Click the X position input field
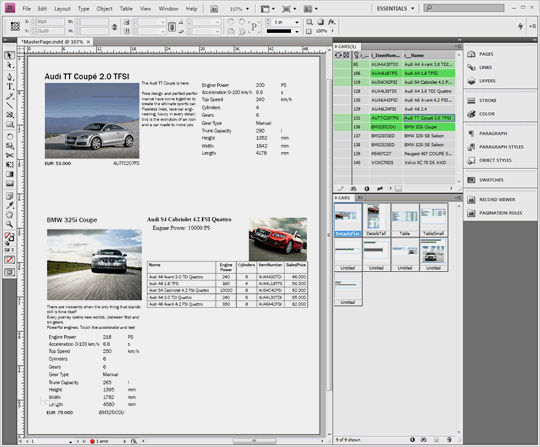 [50, 22]
